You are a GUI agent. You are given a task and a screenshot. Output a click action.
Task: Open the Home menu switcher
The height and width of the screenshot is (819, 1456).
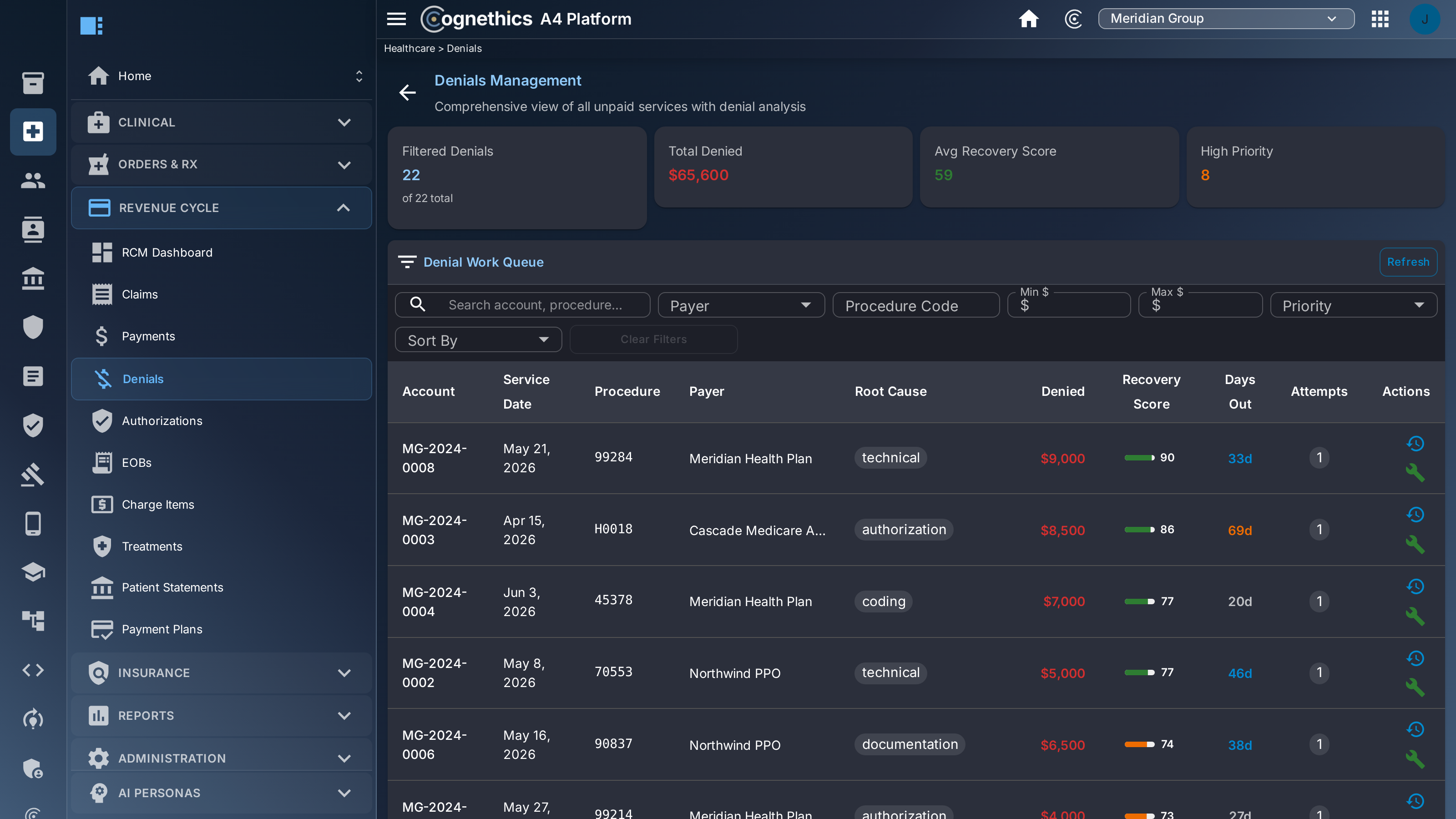click(359, 76)
